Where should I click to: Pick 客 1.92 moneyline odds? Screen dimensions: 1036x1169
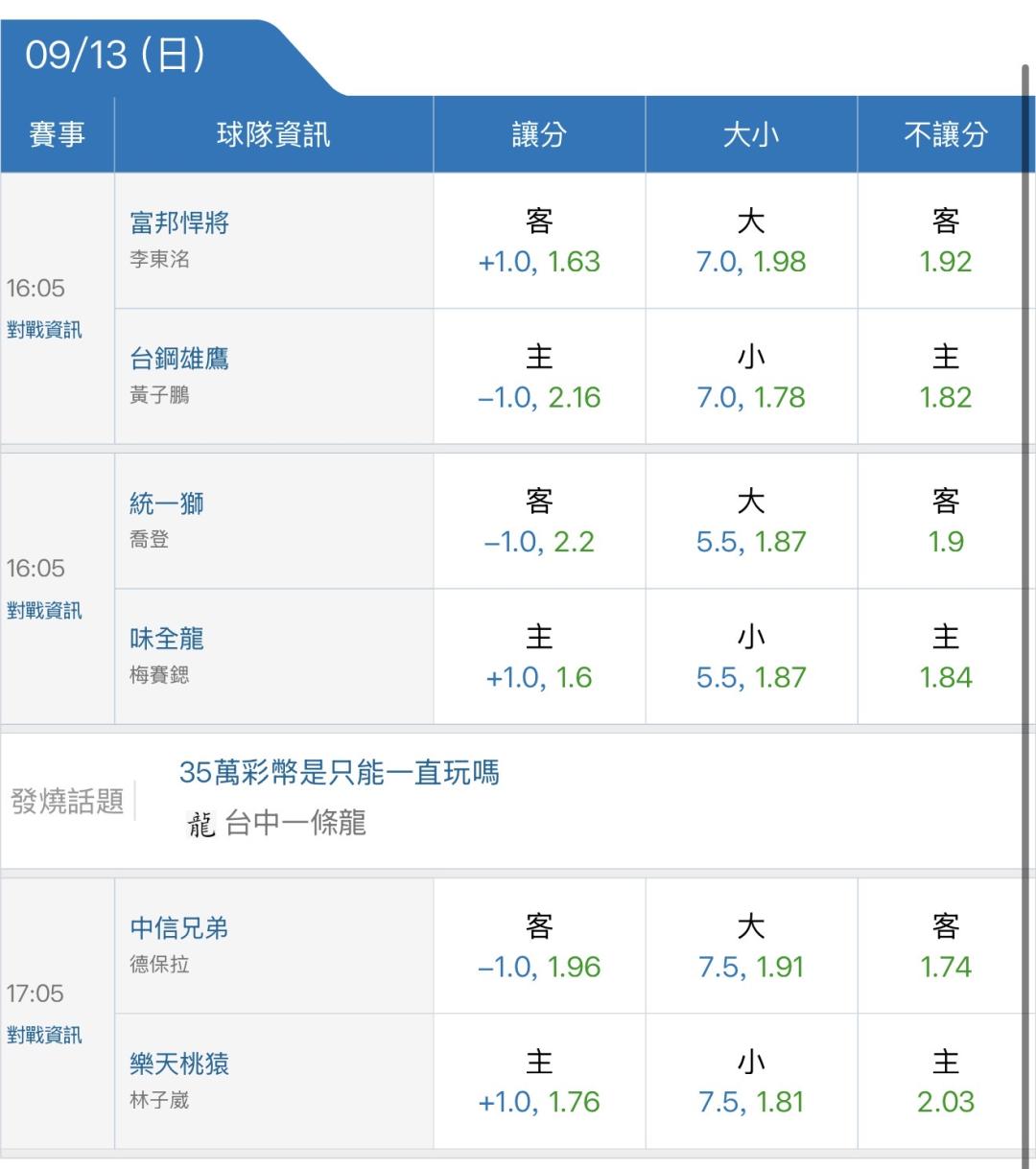point(945,241)
